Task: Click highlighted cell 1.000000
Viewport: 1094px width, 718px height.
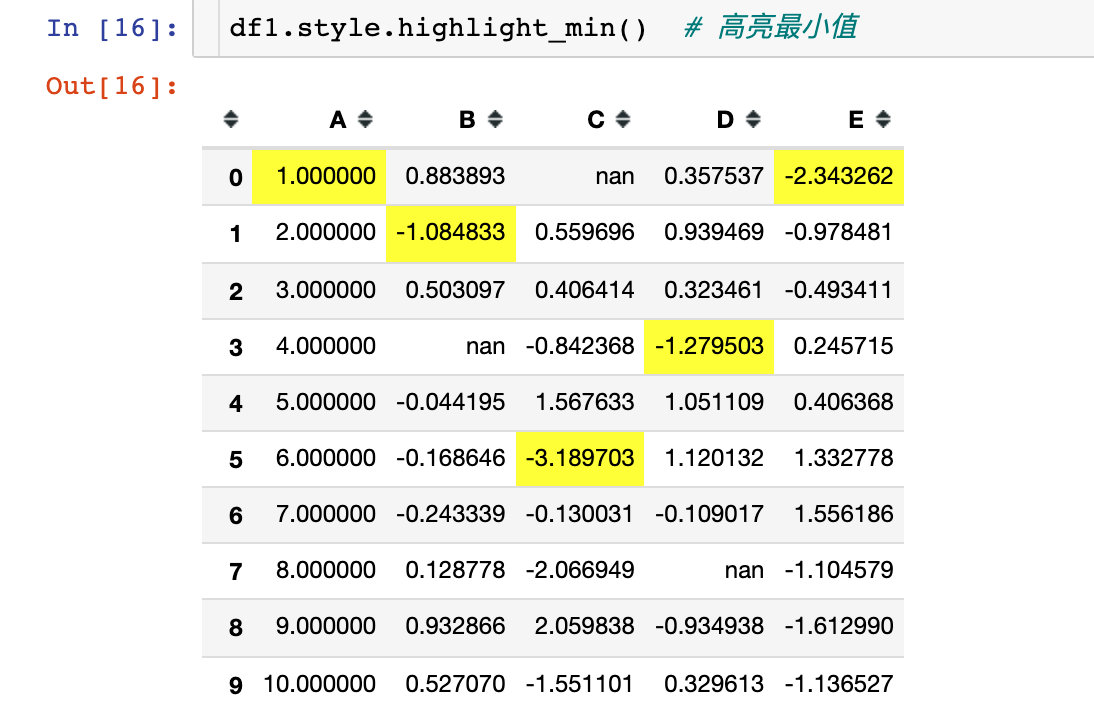Action: [x=319, y=177]
